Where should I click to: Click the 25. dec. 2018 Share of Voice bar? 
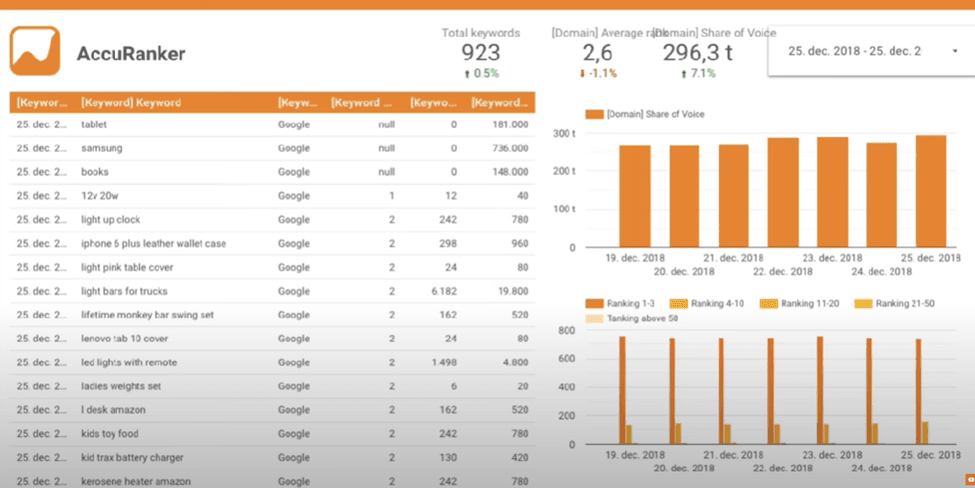coord(931,191)
